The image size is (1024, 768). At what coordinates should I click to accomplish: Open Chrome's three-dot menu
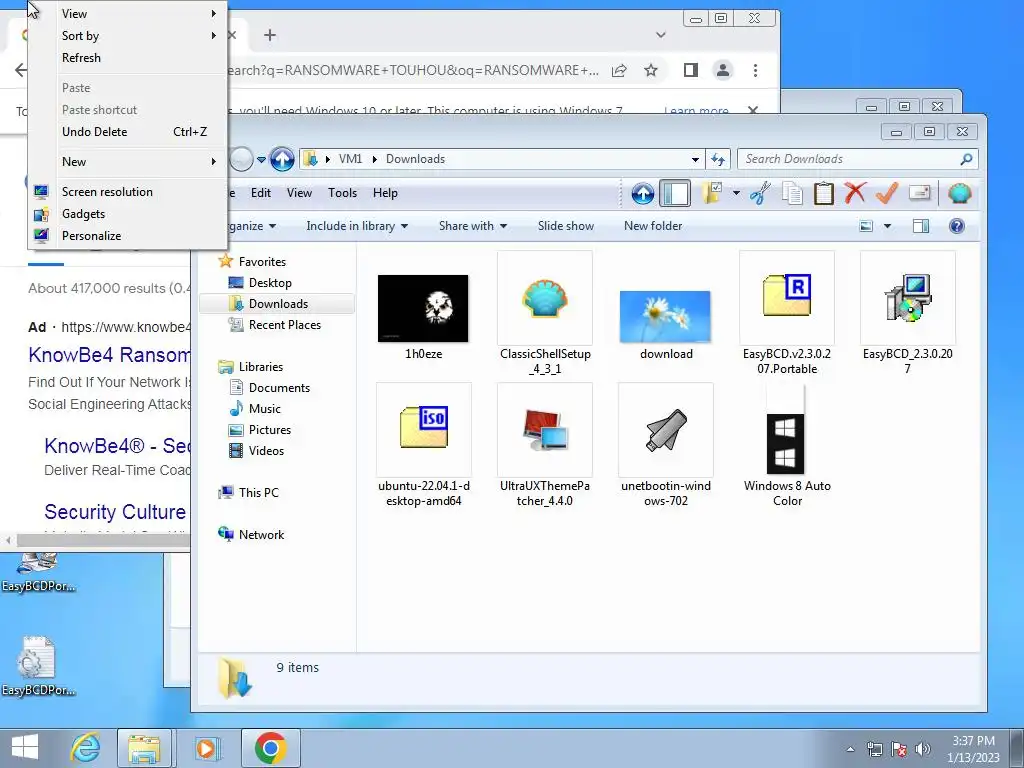point(756,71)
